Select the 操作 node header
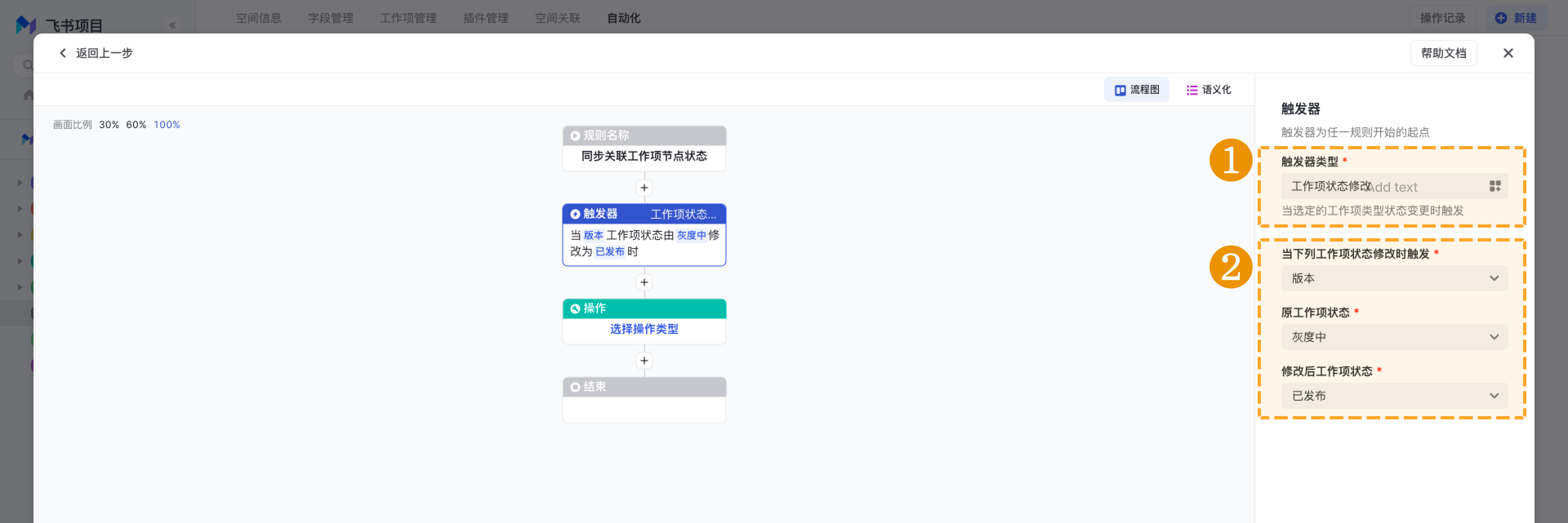This screenshot has width=1568, height=523. [x=644, y=308]
